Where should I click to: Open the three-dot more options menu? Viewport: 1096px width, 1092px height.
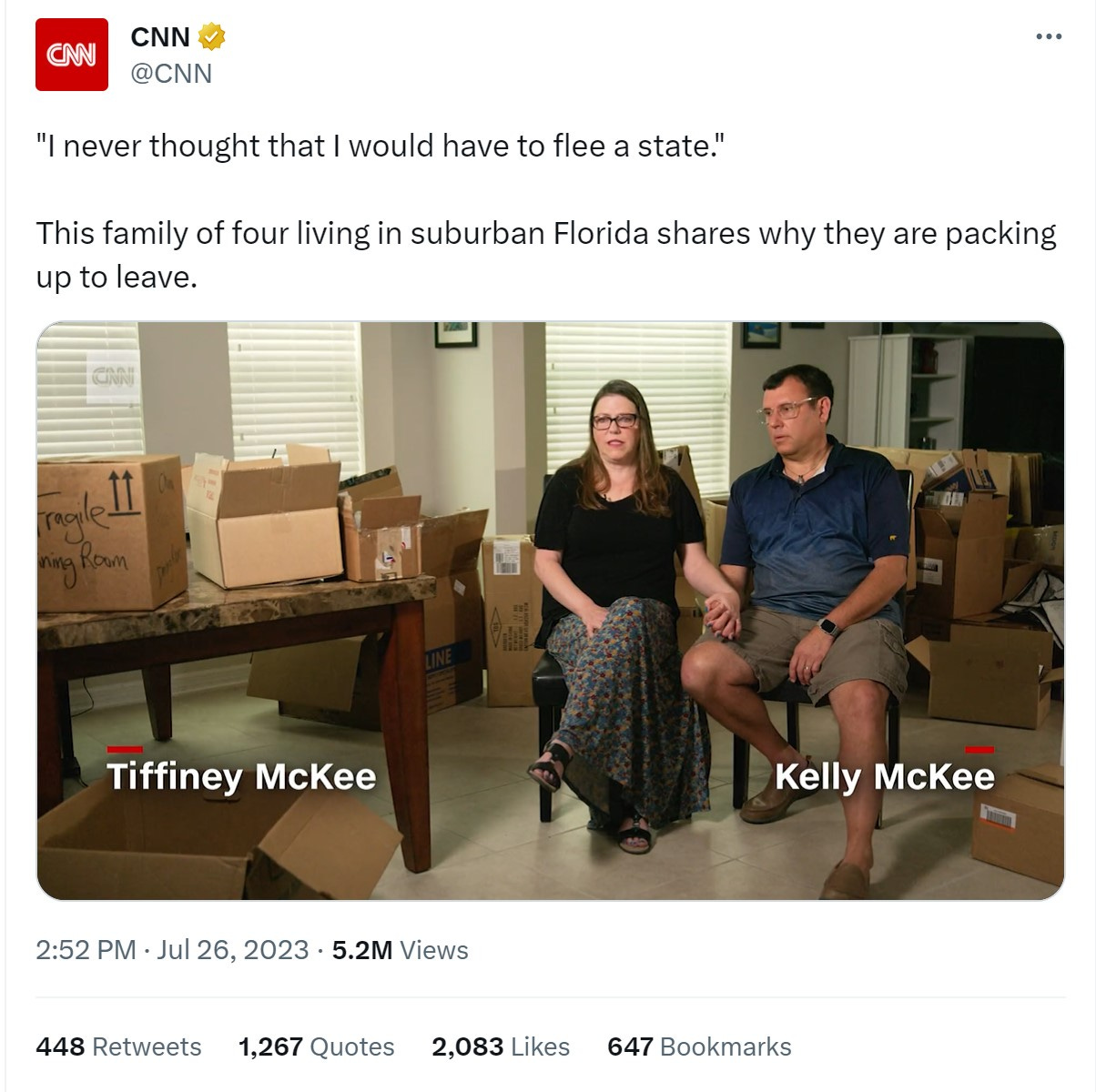click(x=1049, y=37)
